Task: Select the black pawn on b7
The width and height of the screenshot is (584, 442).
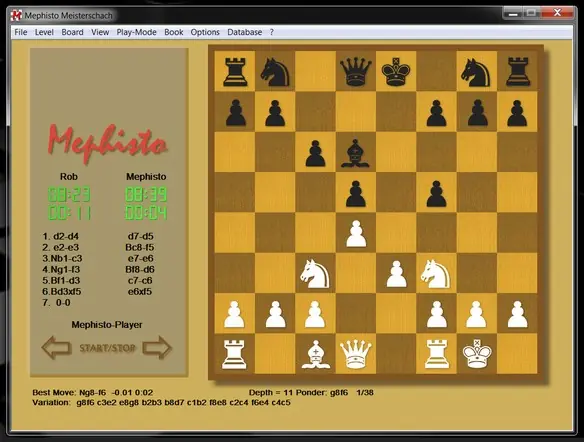Action: pyautogui.click(x=275, y=113)
